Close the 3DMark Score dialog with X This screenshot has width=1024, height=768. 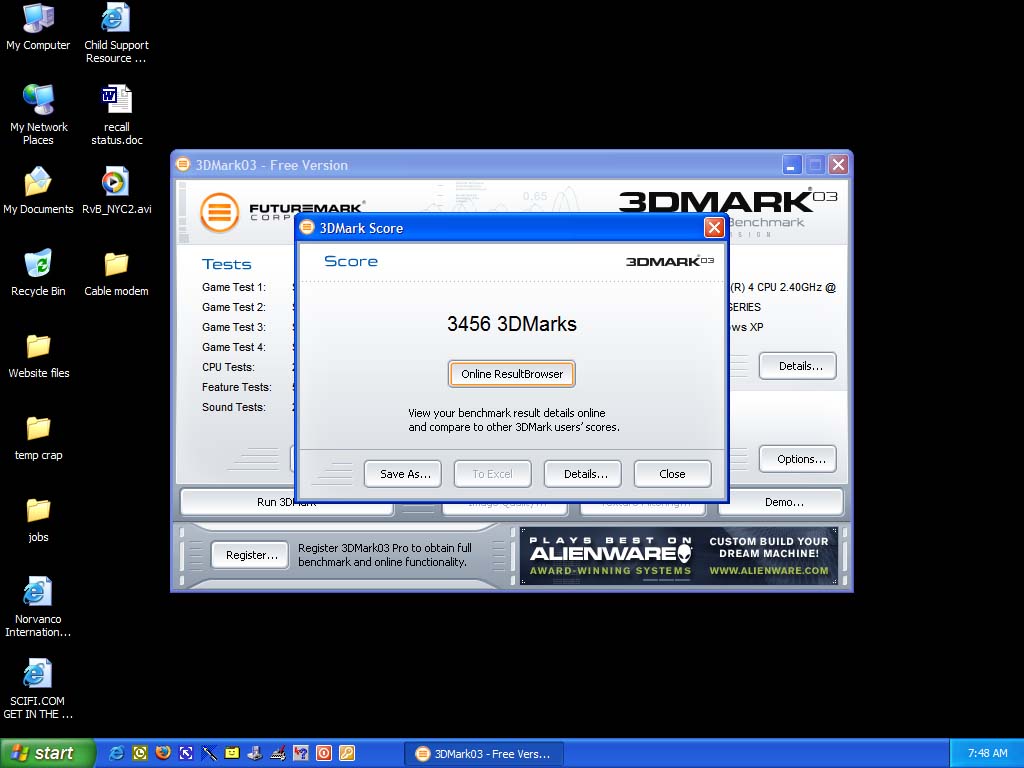(x=714, y=227)
